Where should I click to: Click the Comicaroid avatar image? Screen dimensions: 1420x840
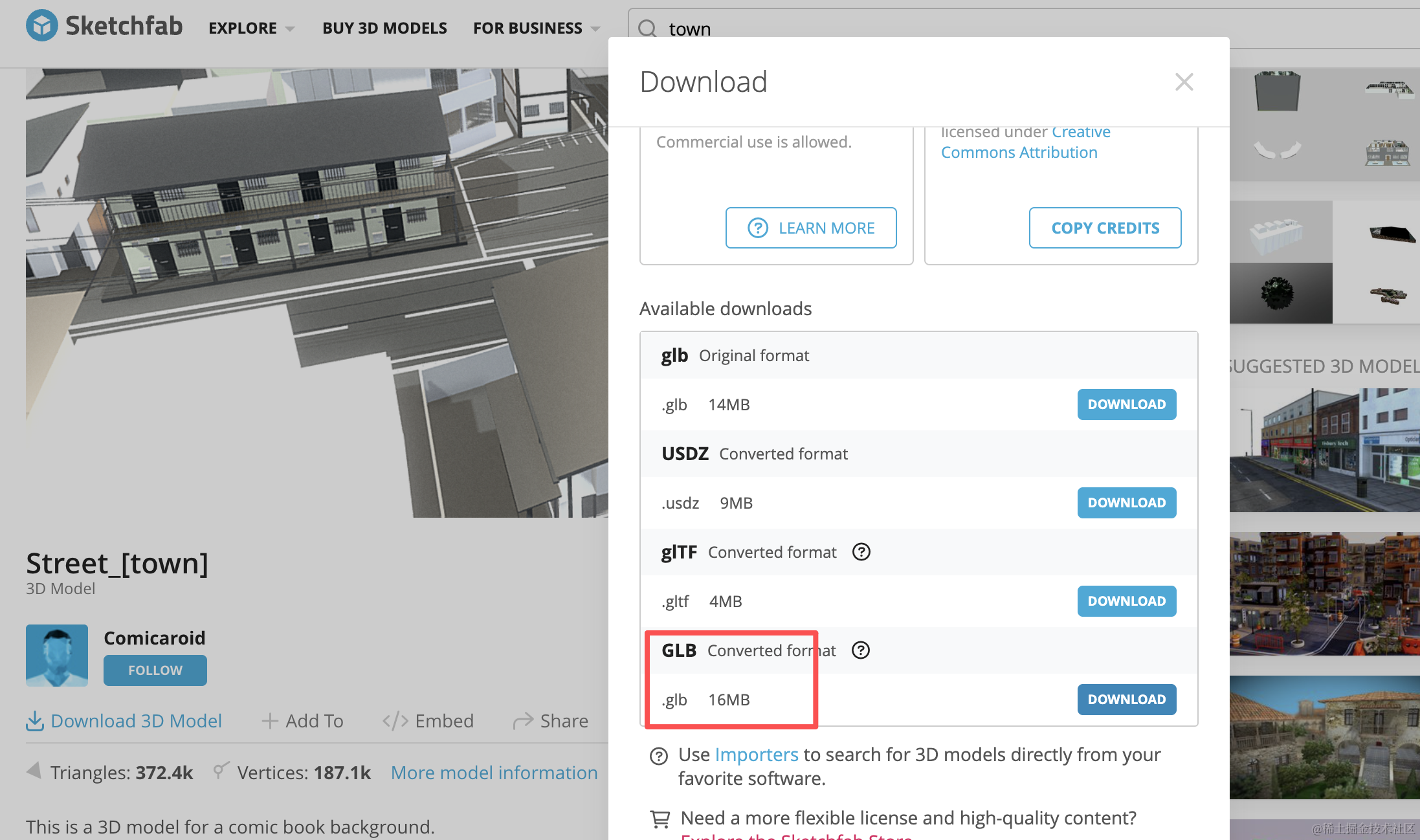[x=57, y=655]
